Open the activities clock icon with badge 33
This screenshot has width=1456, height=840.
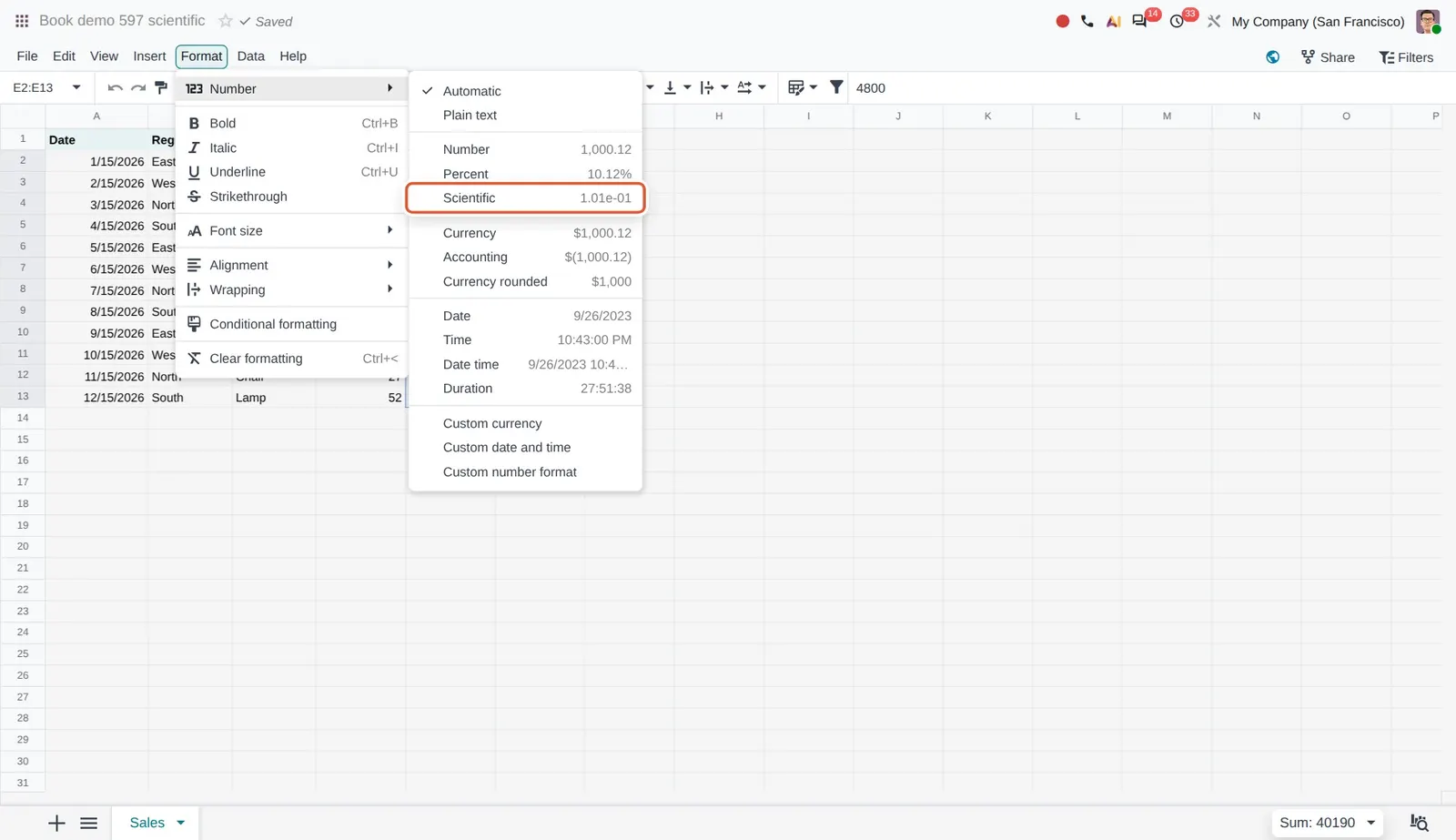(x=1178, y=21)
